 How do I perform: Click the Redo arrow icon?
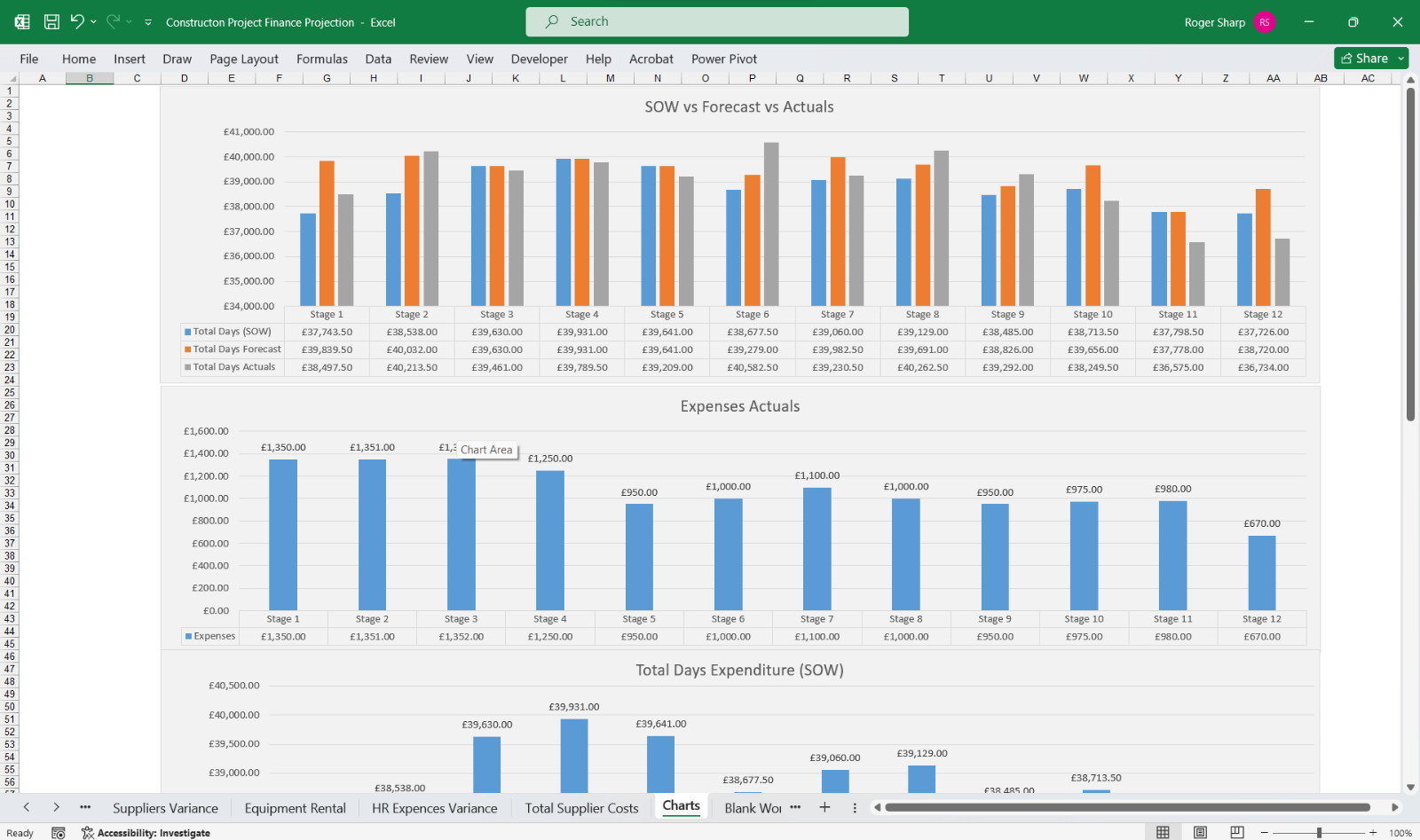[113, 21]
